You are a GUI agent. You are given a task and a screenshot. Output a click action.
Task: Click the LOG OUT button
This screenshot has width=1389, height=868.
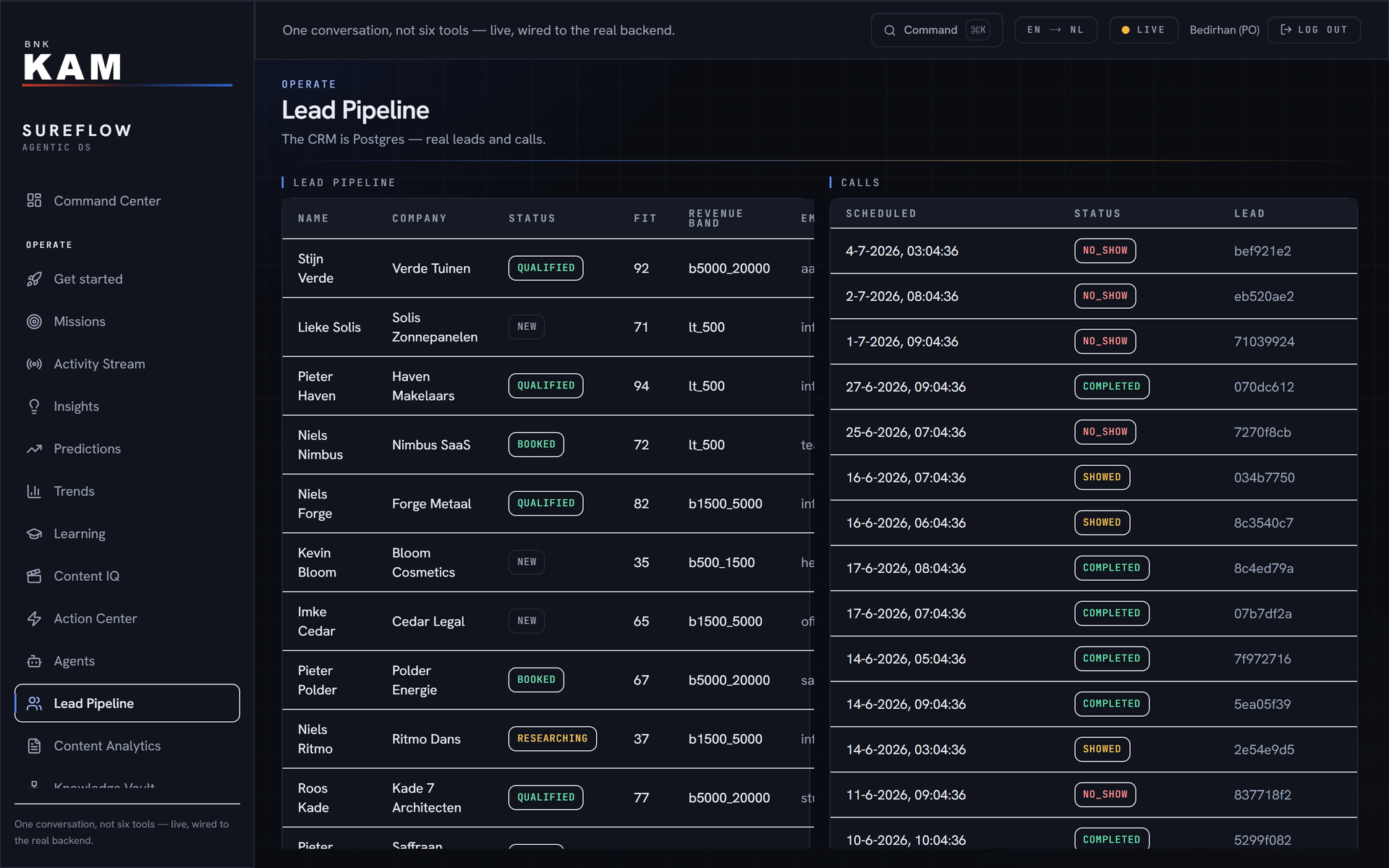[1314, 30]
